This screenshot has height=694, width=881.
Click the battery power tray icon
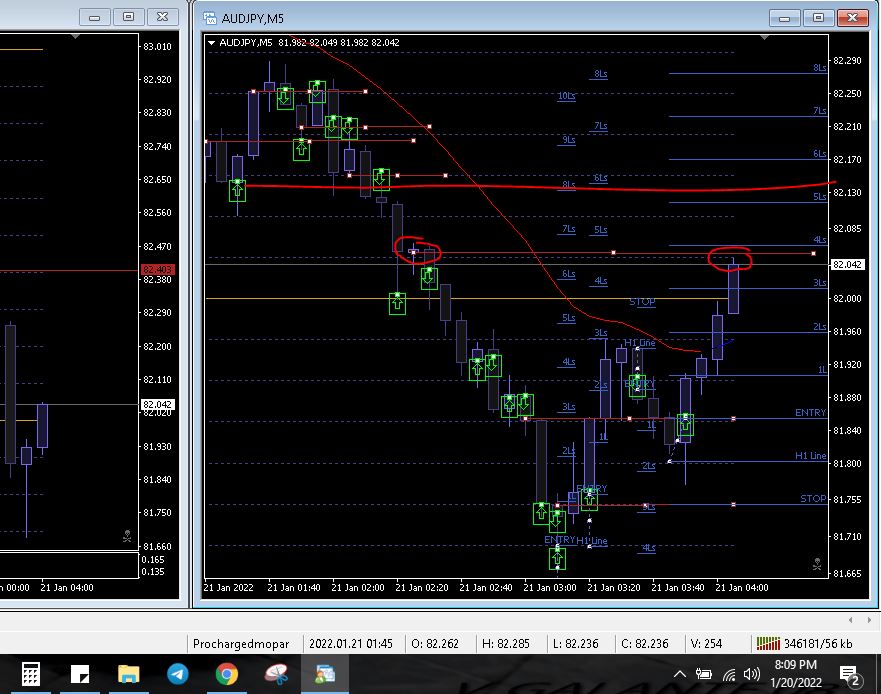pyautogui.click(x=703, y=674)
